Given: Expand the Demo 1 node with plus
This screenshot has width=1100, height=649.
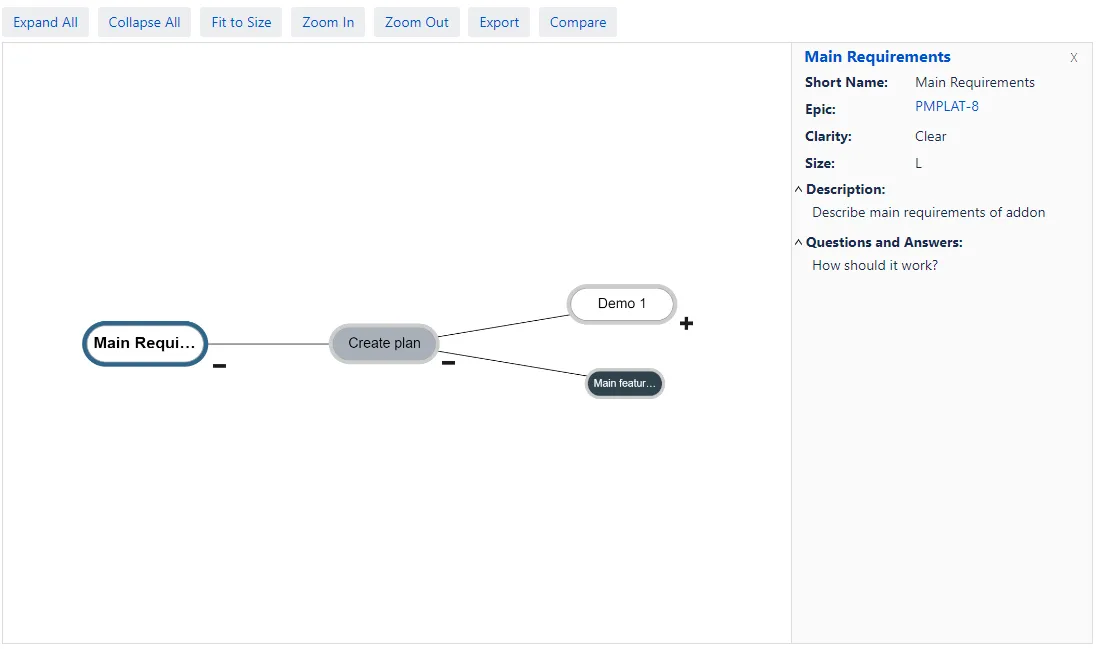Looking at the screenshot, I should point(687,323).
